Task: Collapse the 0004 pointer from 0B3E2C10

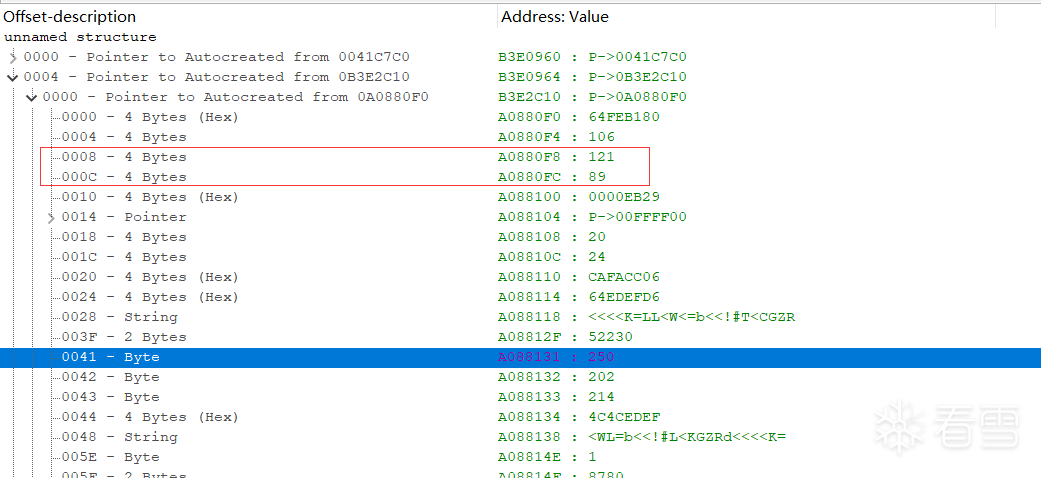Action: 13,77
